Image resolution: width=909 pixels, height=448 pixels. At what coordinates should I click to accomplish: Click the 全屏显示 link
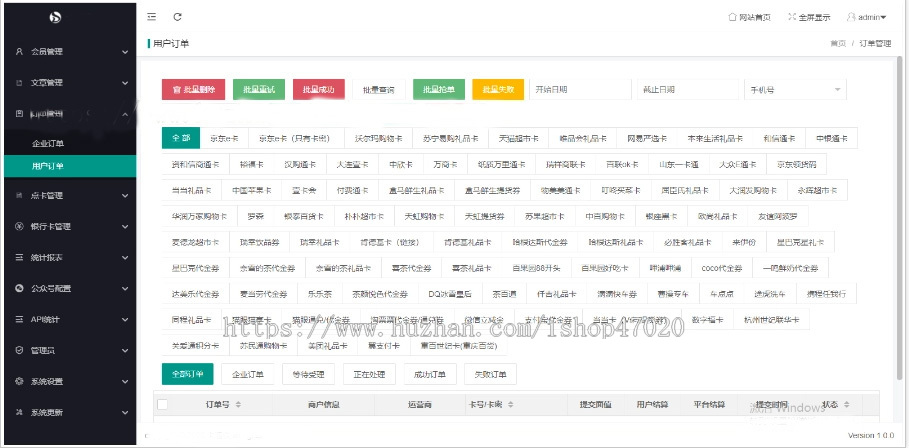pos(809,17)
